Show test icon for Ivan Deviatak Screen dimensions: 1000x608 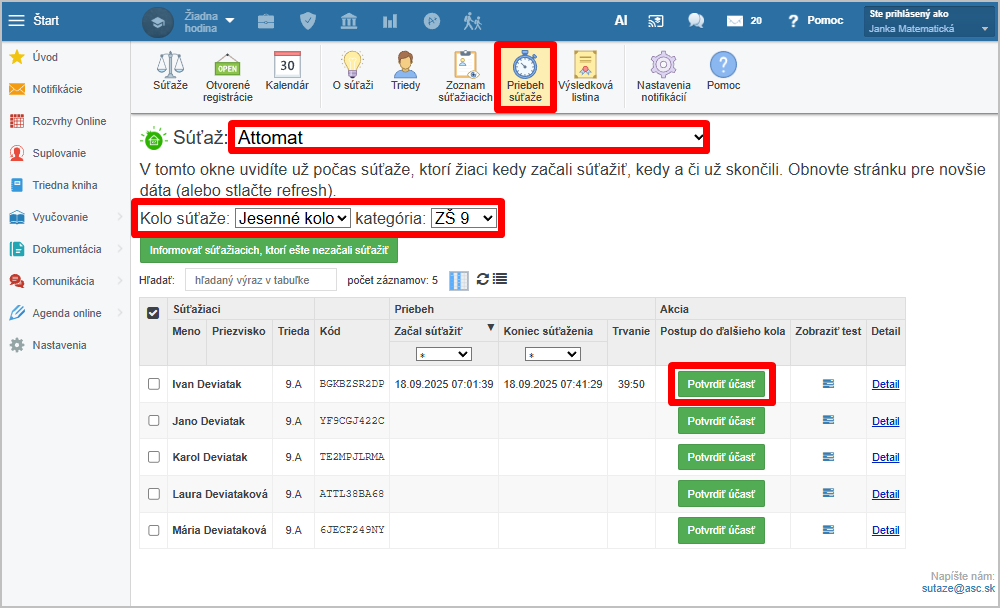tap(827, 384)
